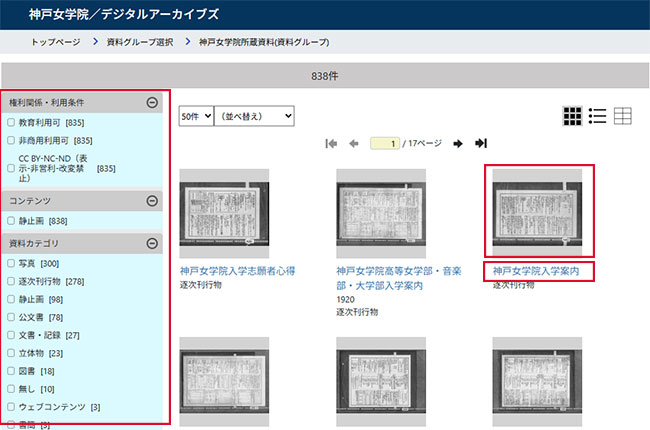Open 神戸女学院入学志願者心得 item link
The width and height of the screenshot is (650, 430).
(238, 271)
